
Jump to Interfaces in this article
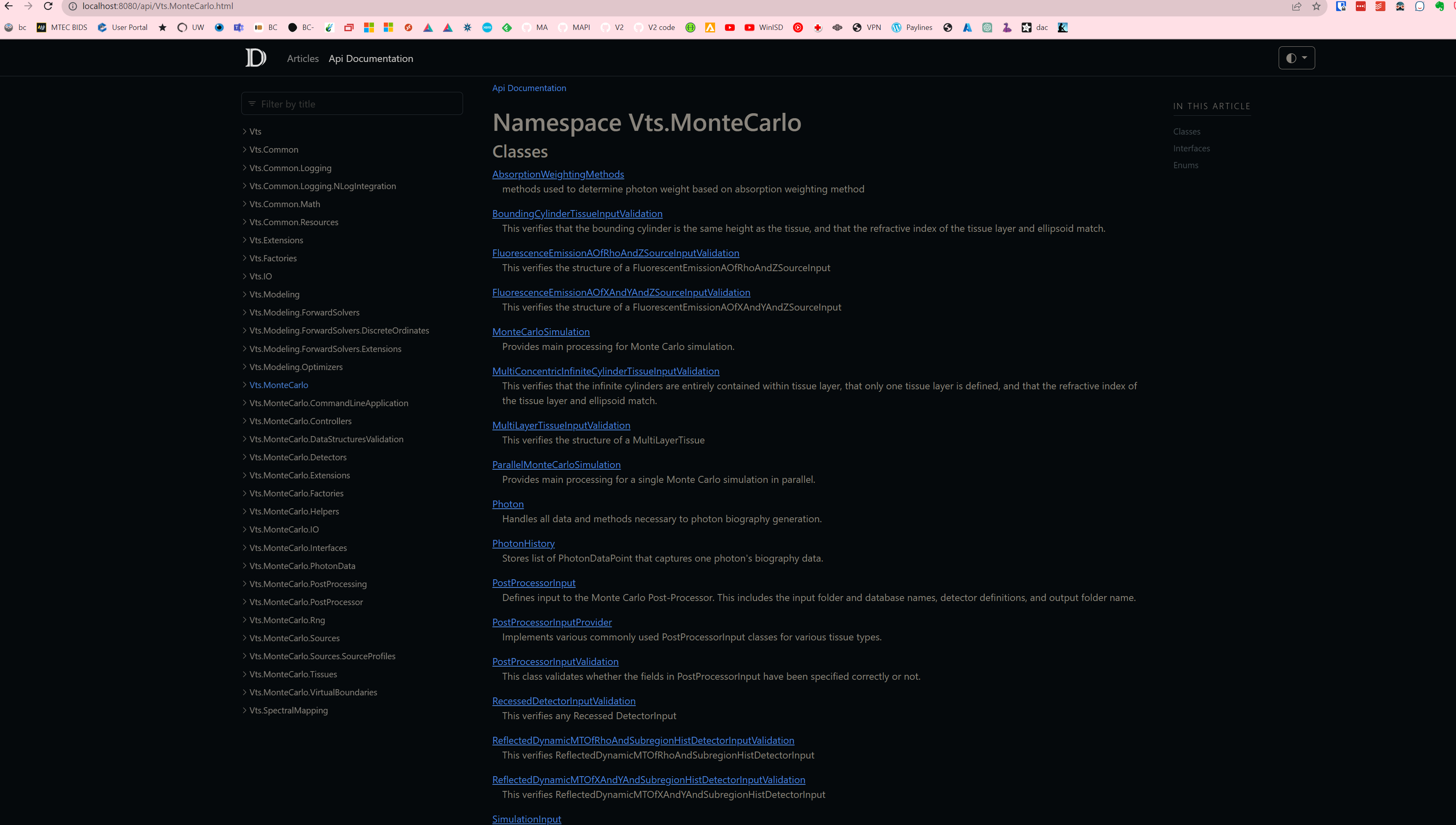coord(1192,148)
